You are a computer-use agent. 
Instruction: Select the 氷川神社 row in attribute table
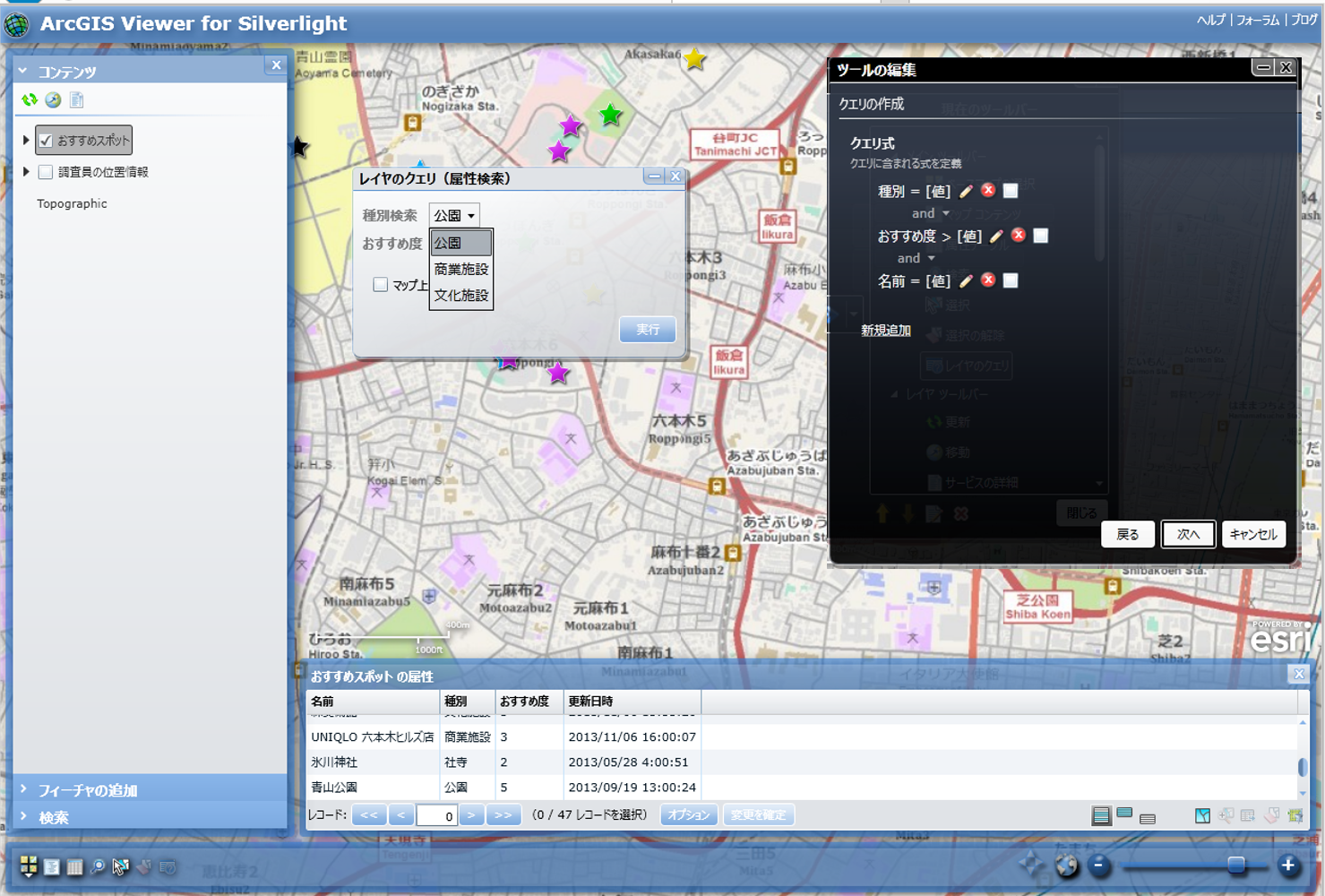point(802,762)
